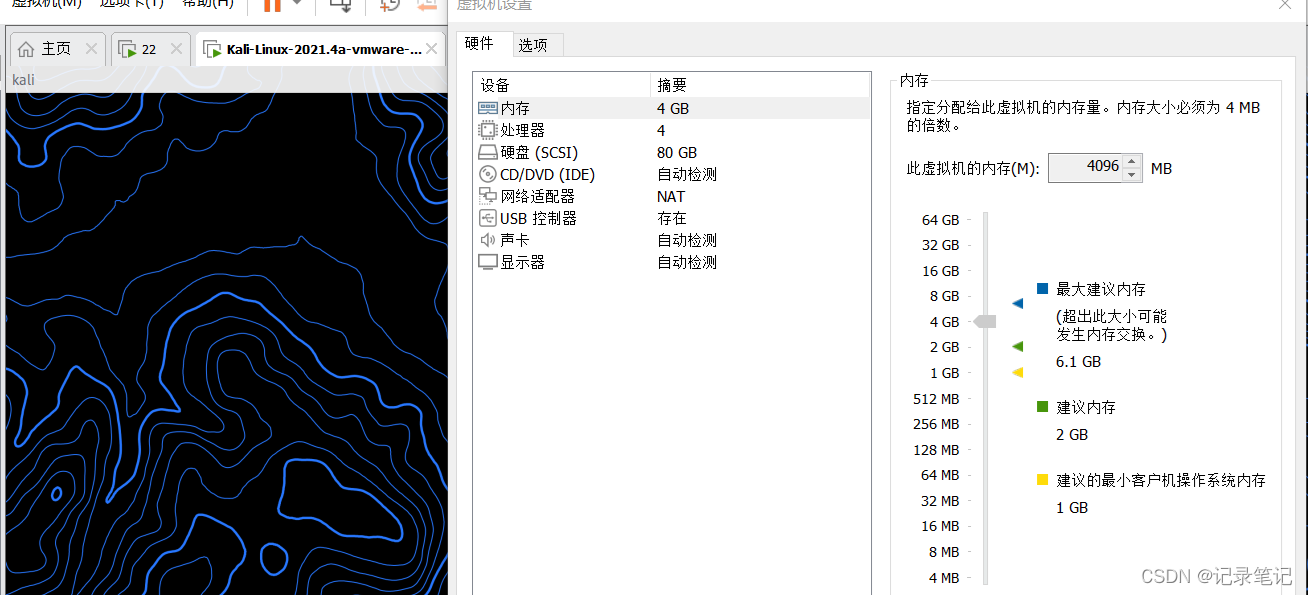
Task: Click the memory slider handle at 4 GB
Action: click(984, 321)
